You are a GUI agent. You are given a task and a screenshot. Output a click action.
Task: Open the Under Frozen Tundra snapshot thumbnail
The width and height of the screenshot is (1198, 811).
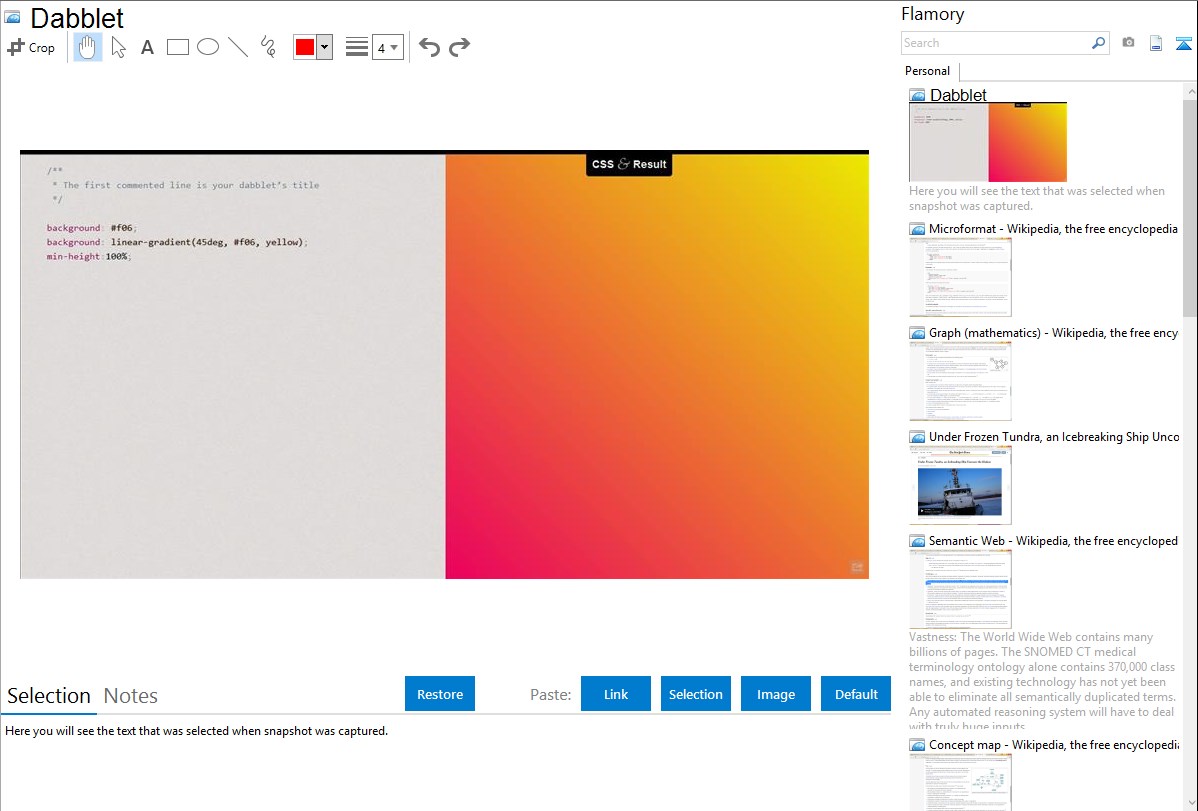[x=960, y=485]
